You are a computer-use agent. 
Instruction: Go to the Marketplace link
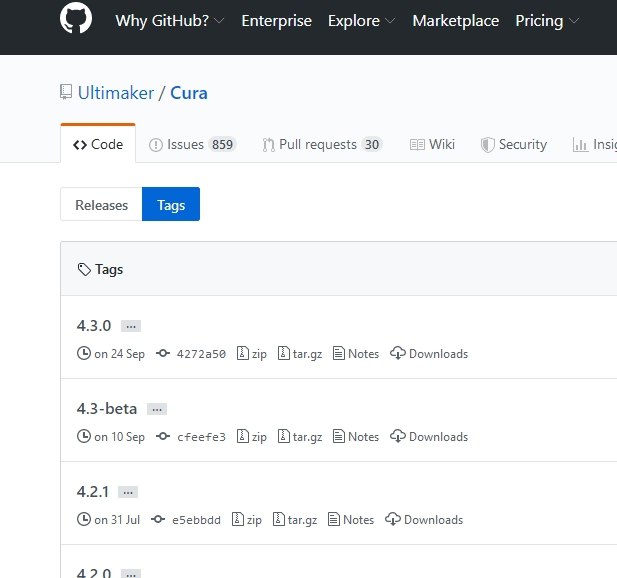(x=456, y=21)
